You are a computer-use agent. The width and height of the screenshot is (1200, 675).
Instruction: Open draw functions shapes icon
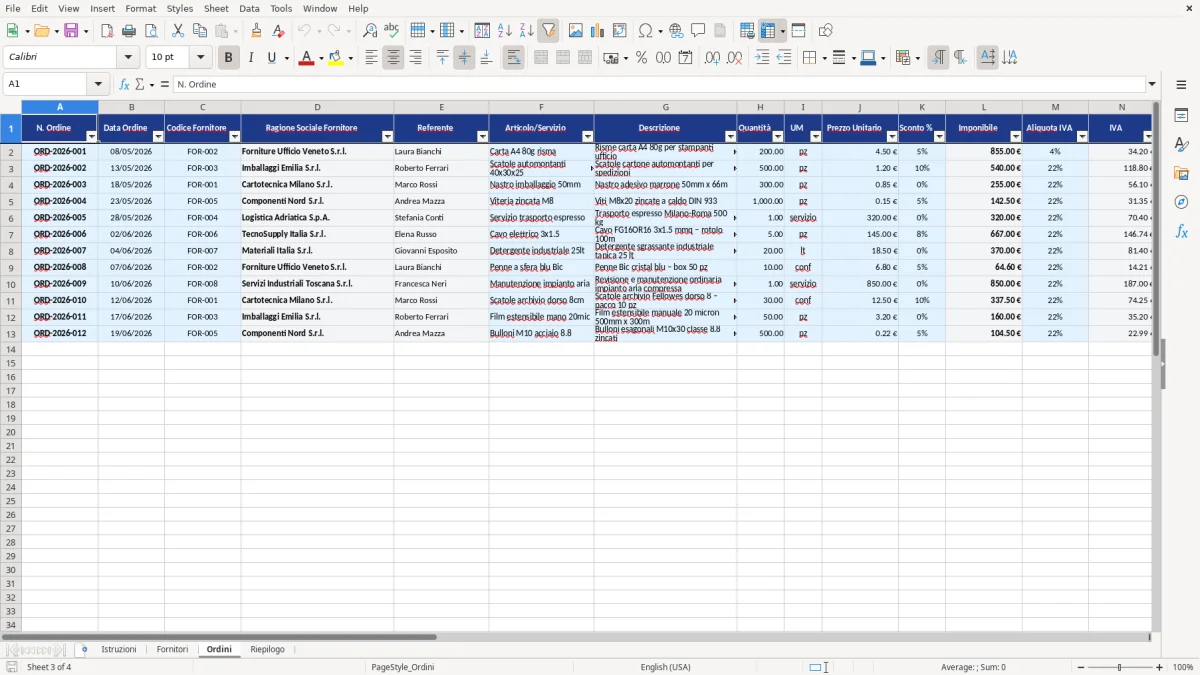point(826,31)
